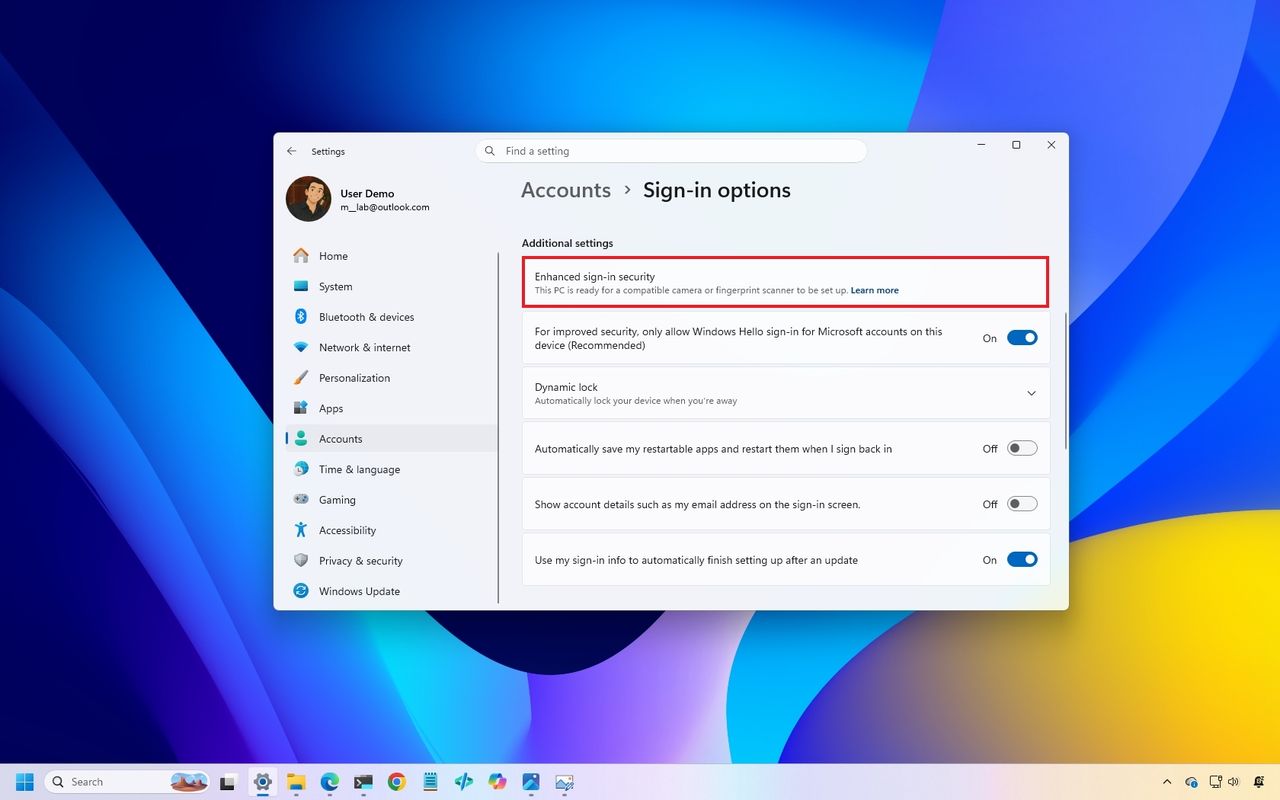The image size is (1280, 800).
Task: Disable use sign-in info after update toggle
Action: coord(1022,560)
